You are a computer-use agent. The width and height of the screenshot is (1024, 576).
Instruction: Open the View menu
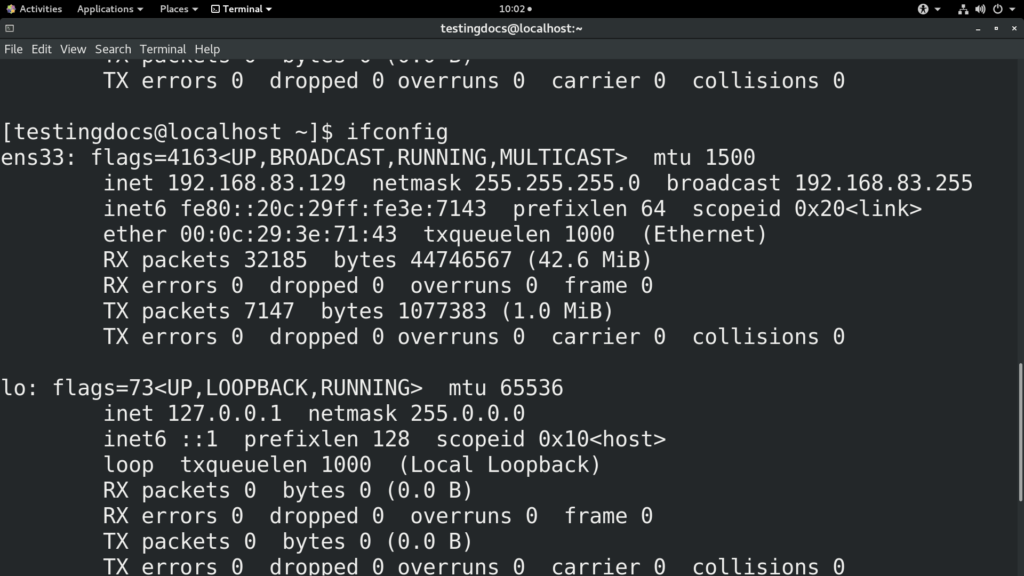[72, 48]
